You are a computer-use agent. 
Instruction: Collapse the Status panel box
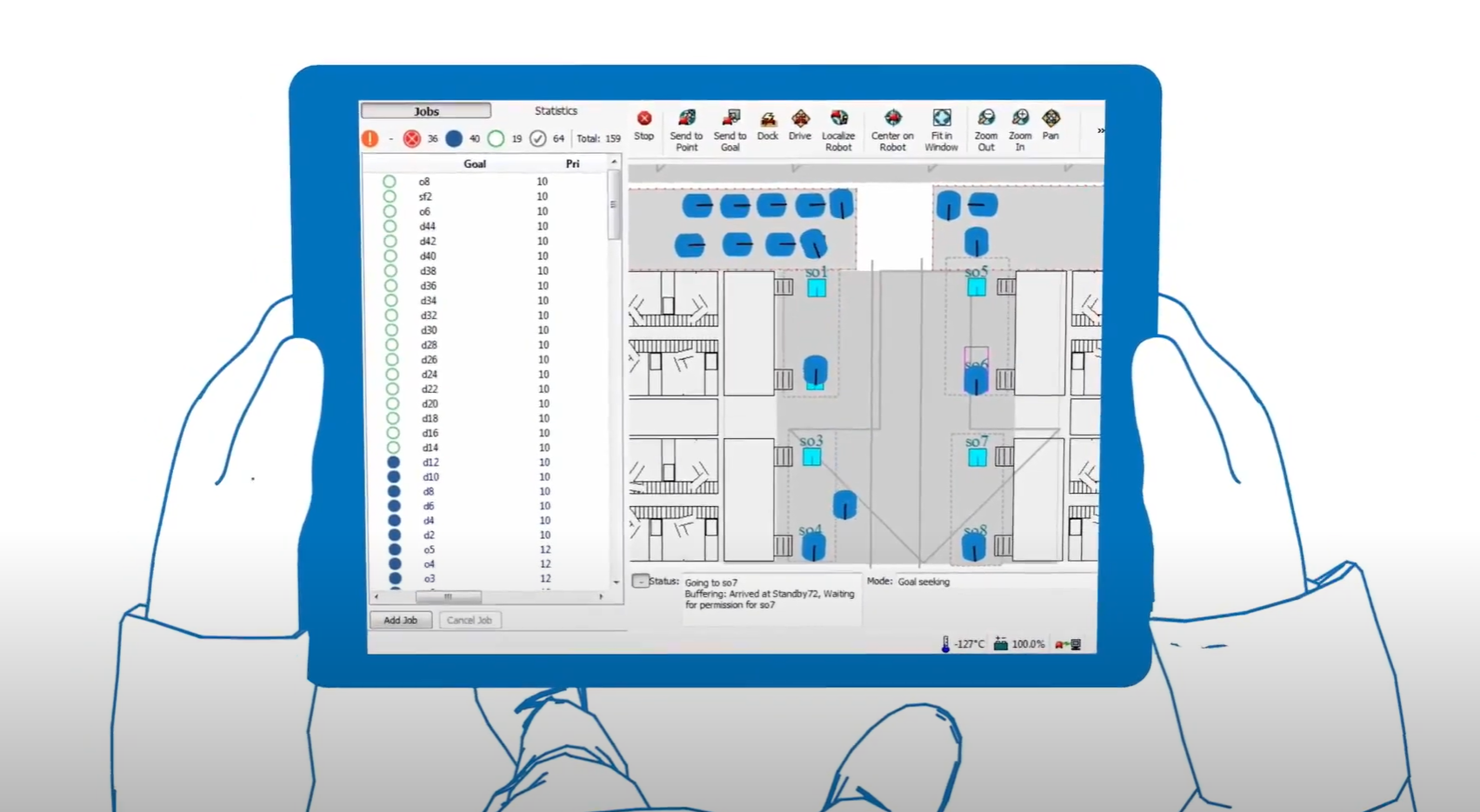(640, 581)
